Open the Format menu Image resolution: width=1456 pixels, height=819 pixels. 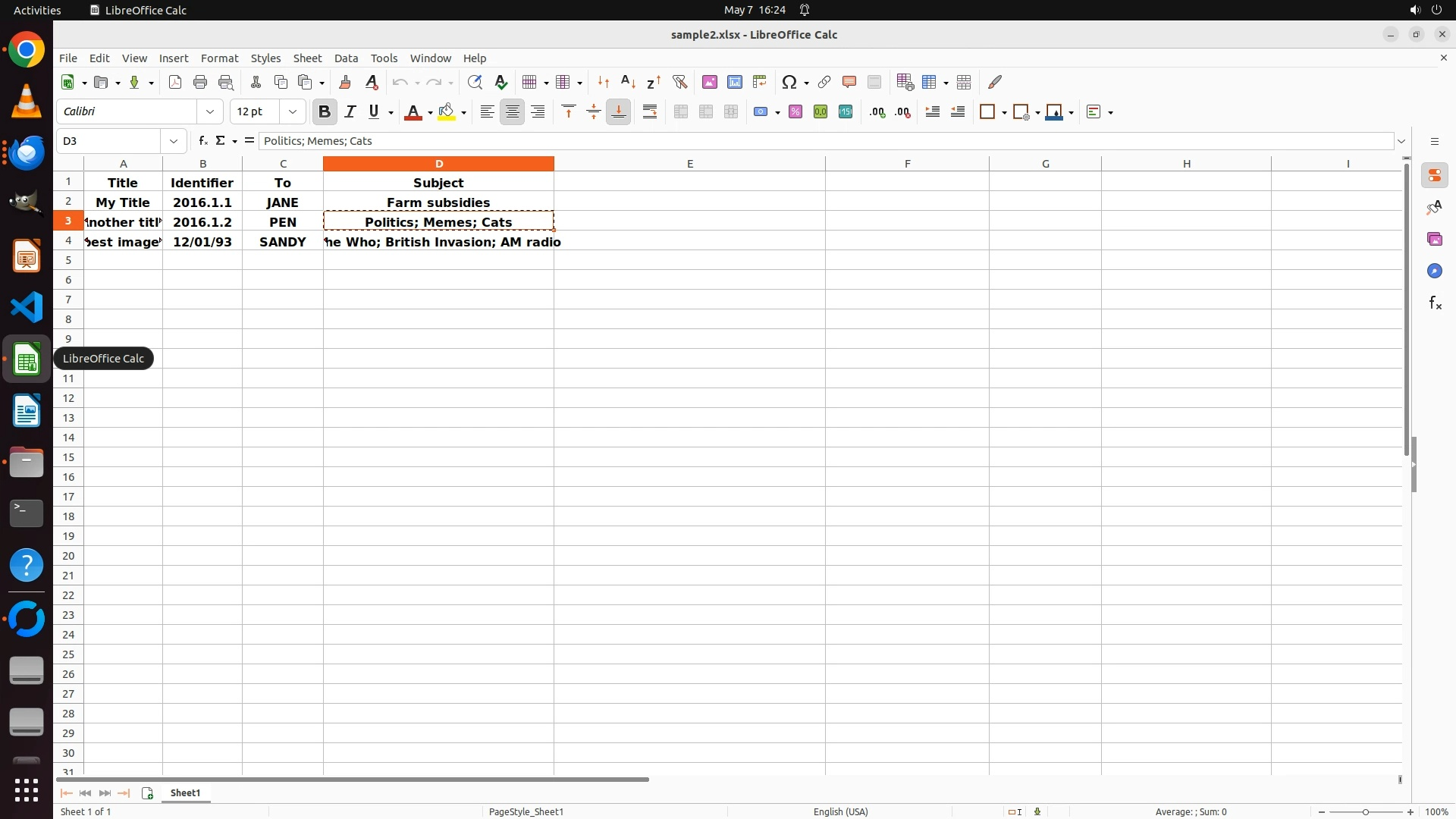tap(219, 58)
